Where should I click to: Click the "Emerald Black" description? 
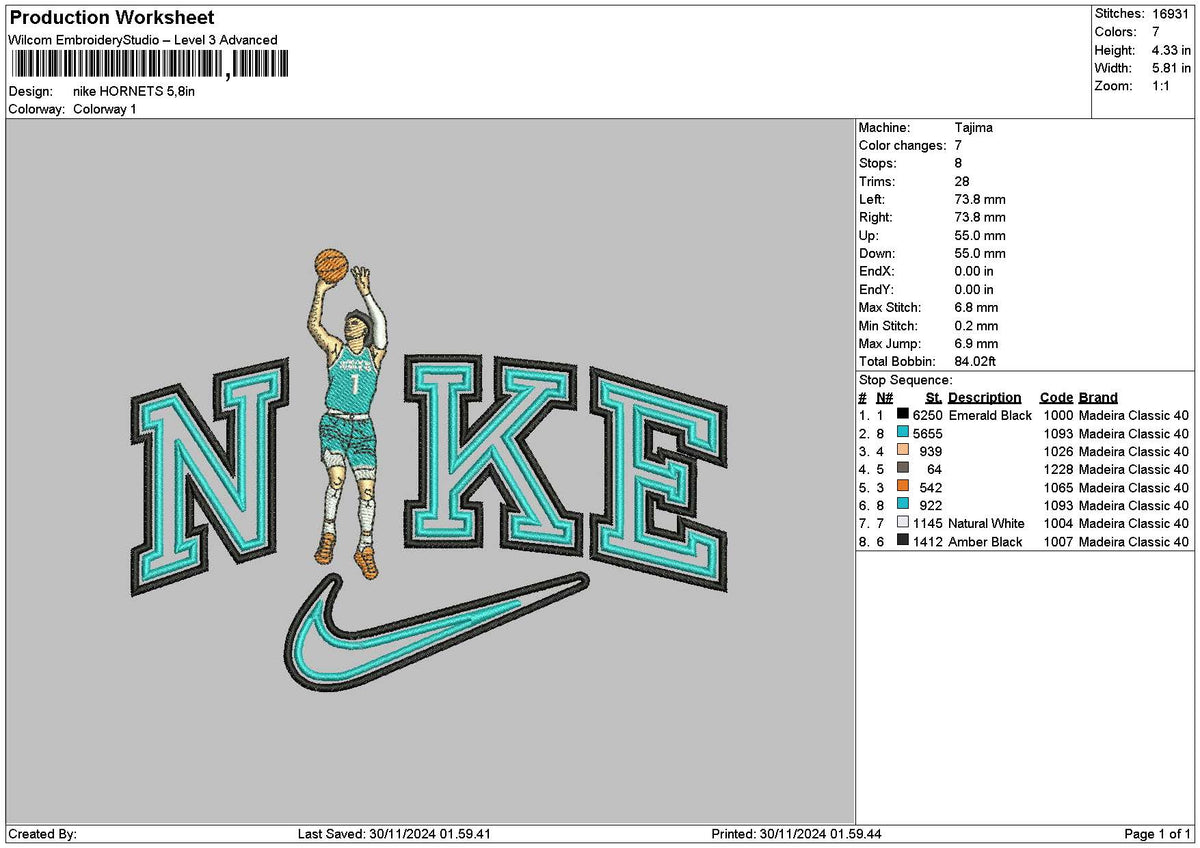click(990, 415)
